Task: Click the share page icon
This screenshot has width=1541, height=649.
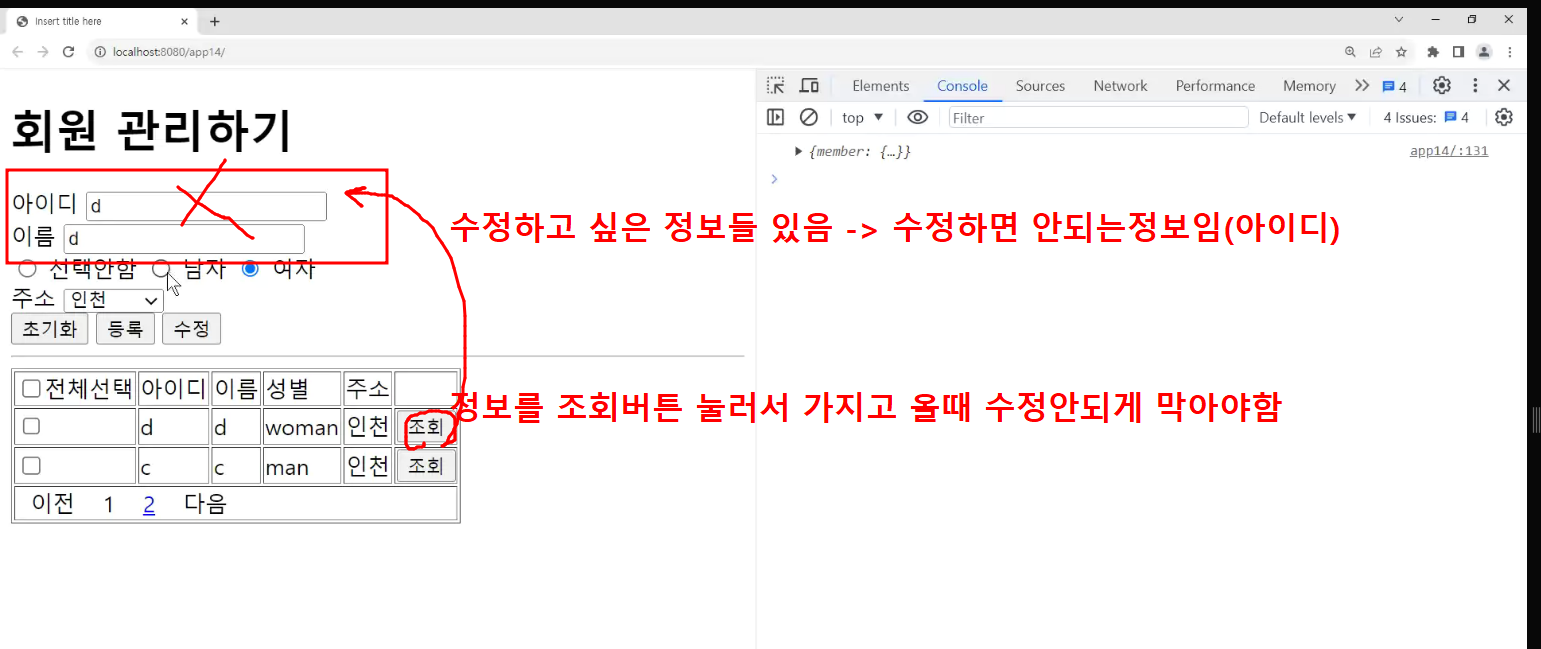Action: [1376, 52]
